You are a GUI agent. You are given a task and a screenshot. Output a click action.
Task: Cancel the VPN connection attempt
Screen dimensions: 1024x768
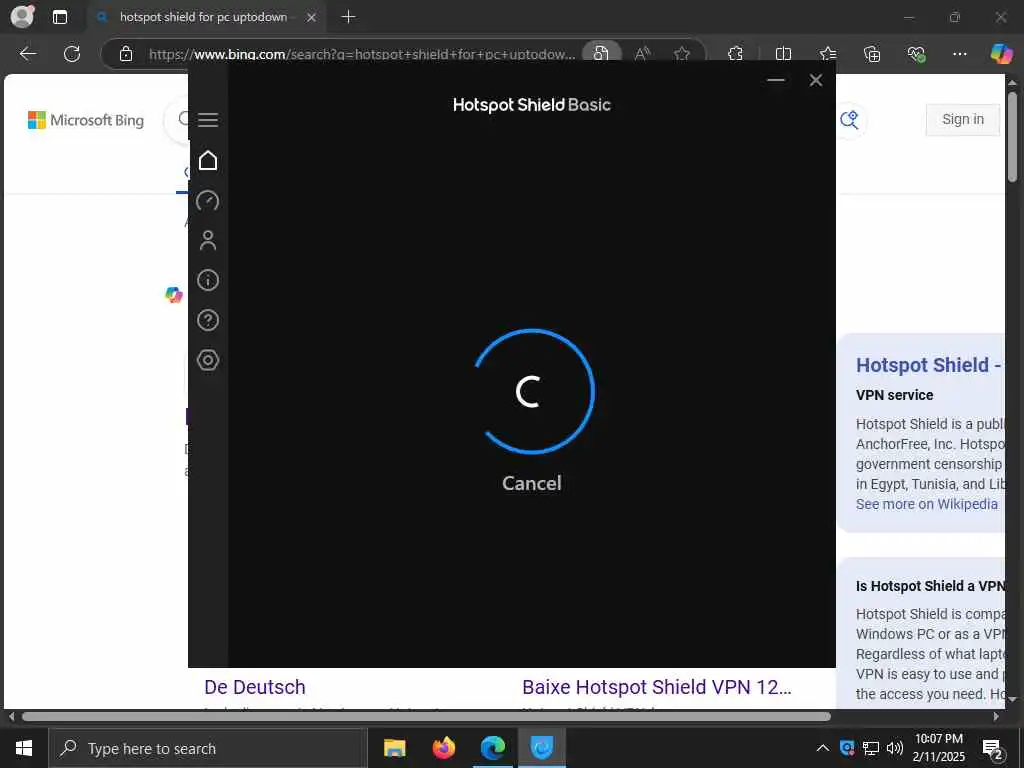click(532, 483)
